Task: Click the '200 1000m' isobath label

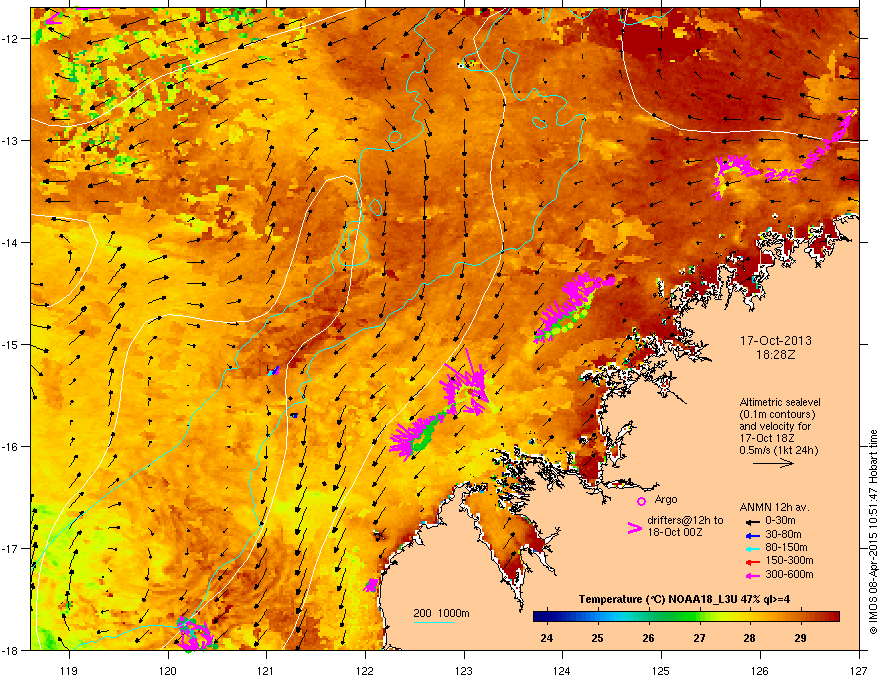Action: 441,613
